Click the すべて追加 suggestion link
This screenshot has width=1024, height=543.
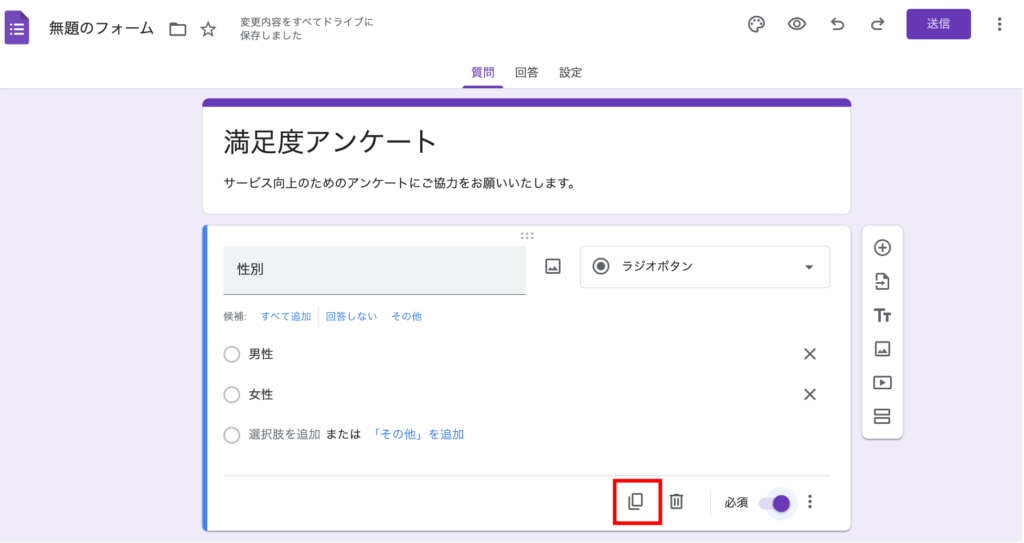click(286, 316)
